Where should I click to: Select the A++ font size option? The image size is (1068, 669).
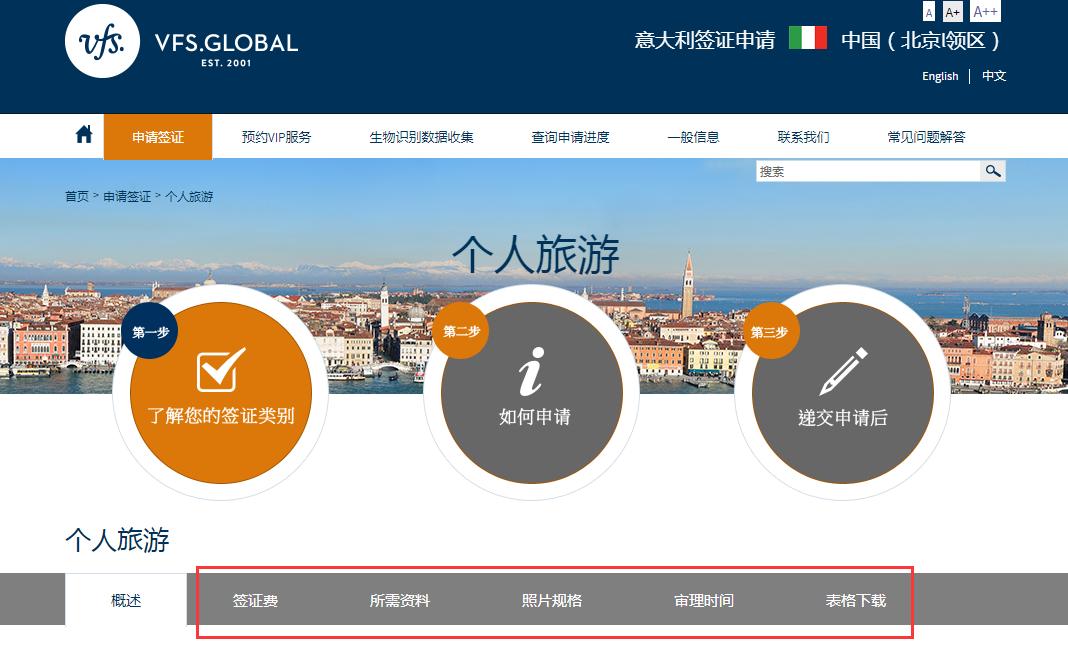(x=985, y=11)
